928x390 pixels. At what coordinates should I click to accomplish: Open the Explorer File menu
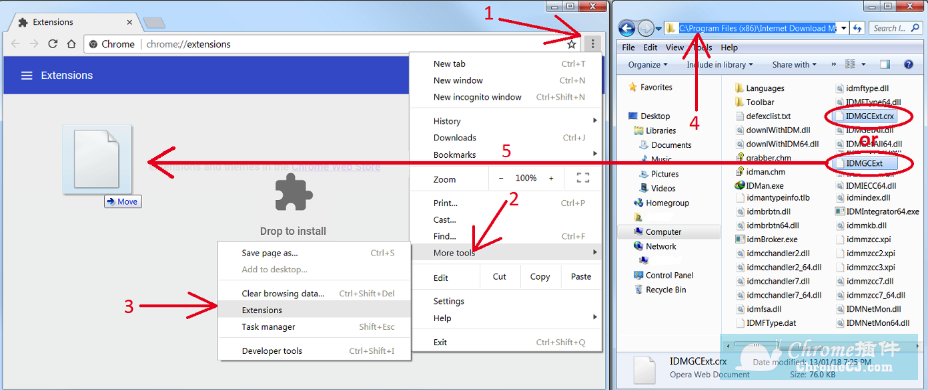click(629, 47)
